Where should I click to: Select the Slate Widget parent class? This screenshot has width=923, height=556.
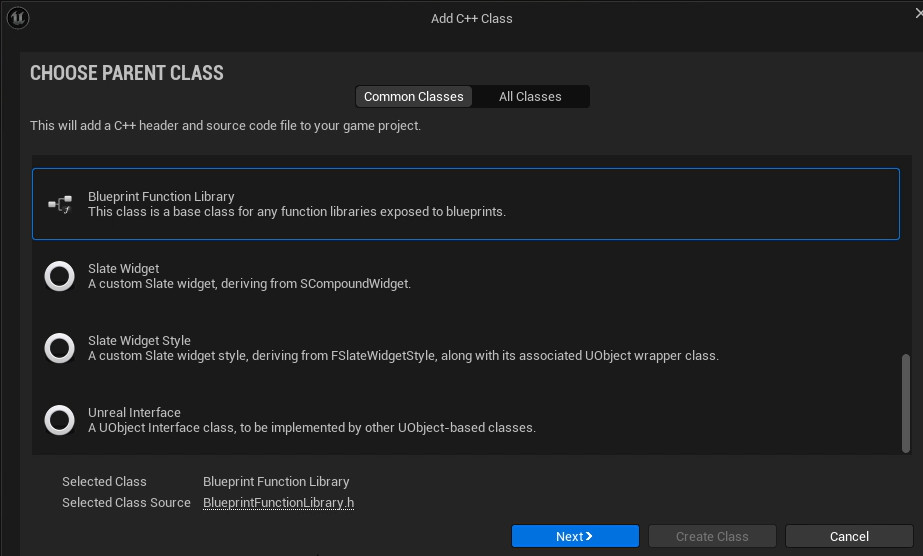(466, 276)
